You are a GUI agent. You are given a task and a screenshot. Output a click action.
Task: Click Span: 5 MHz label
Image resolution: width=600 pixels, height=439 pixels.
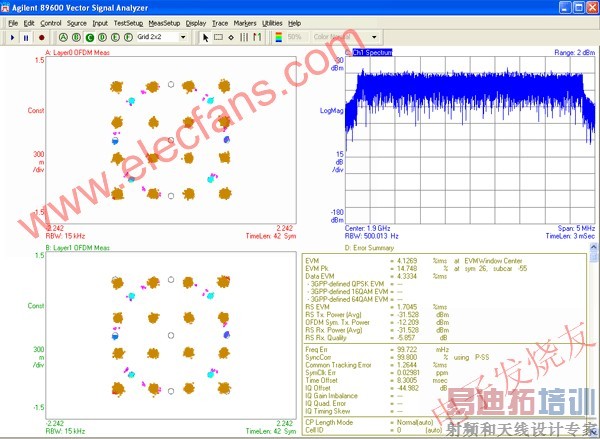pos(576,228)
